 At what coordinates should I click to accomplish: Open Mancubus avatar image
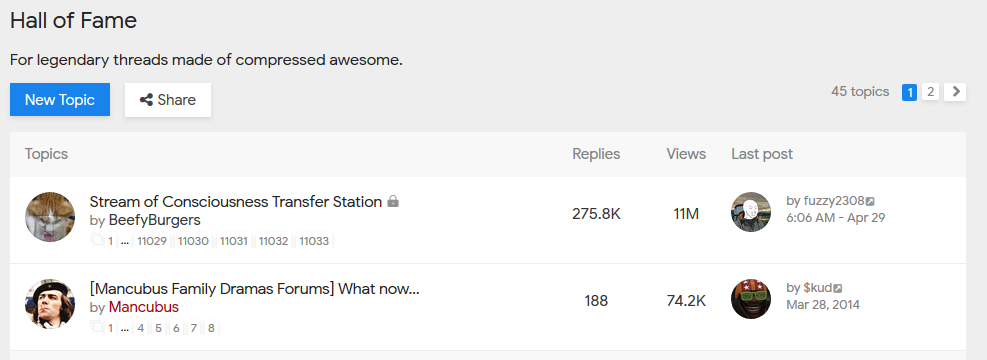50,303
